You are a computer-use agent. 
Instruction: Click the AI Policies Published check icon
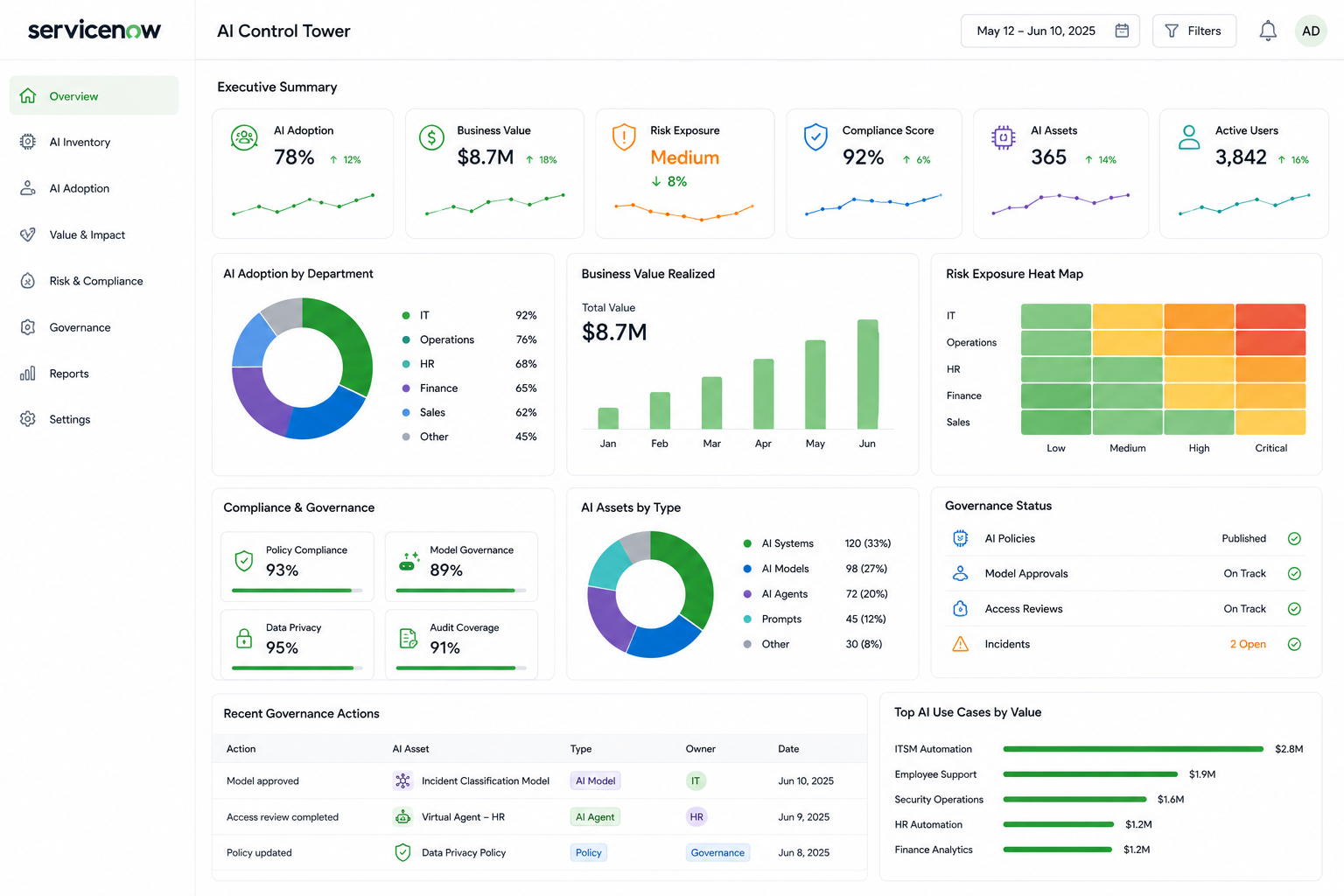pyautogui.click(x=1294, y=538)
